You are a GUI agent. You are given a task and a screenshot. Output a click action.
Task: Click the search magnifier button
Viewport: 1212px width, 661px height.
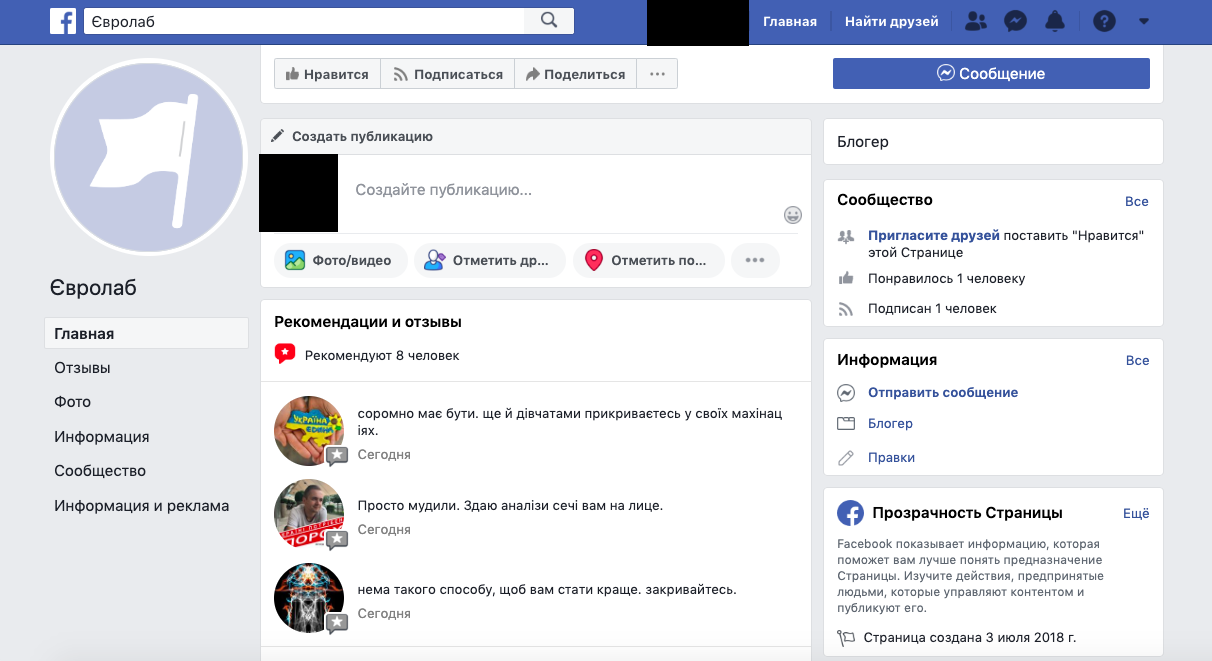click(x=549, y=21)
